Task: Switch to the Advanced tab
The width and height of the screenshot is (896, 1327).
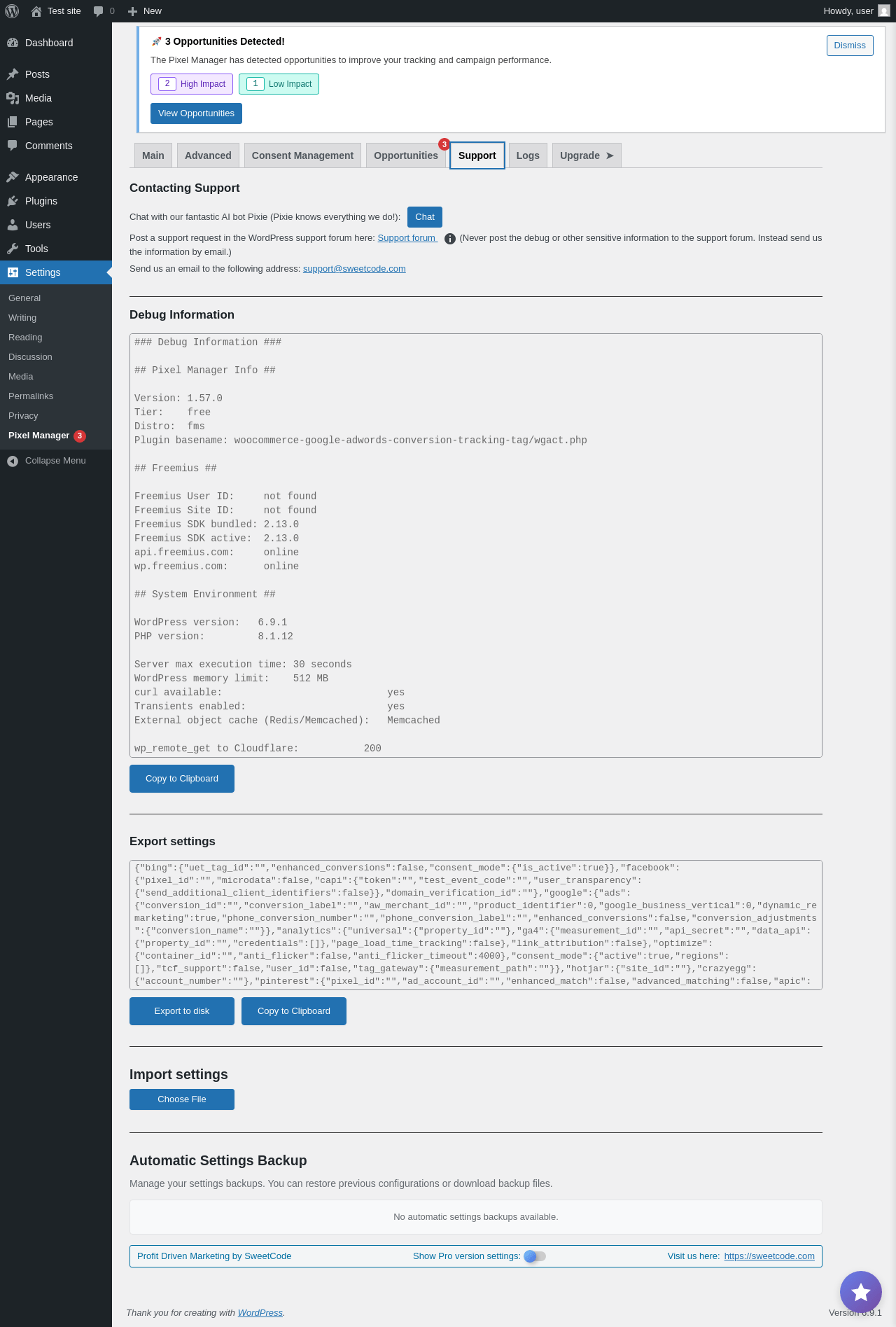Action: click(208, 155)
